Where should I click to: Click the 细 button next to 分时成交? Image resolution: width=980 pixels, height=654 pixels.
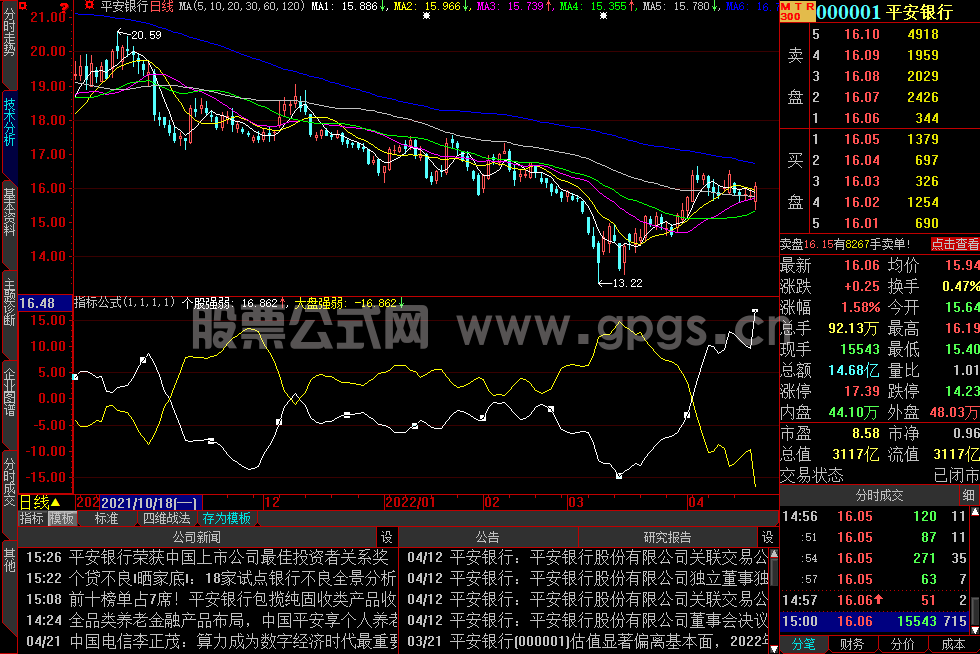968,495
